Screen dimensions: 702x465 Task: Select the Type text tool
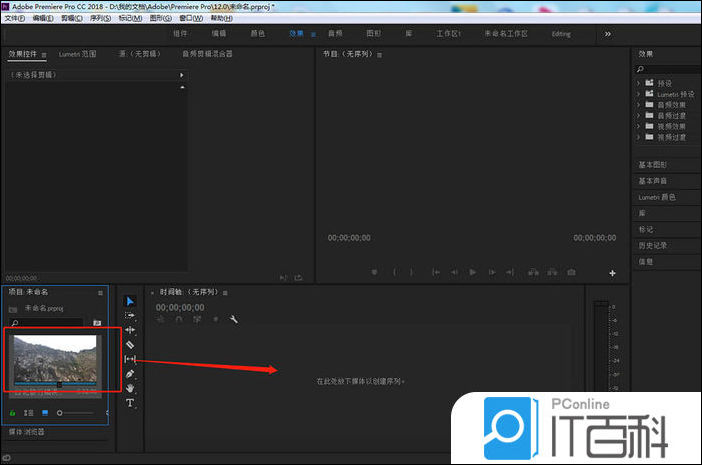[130, 403]
